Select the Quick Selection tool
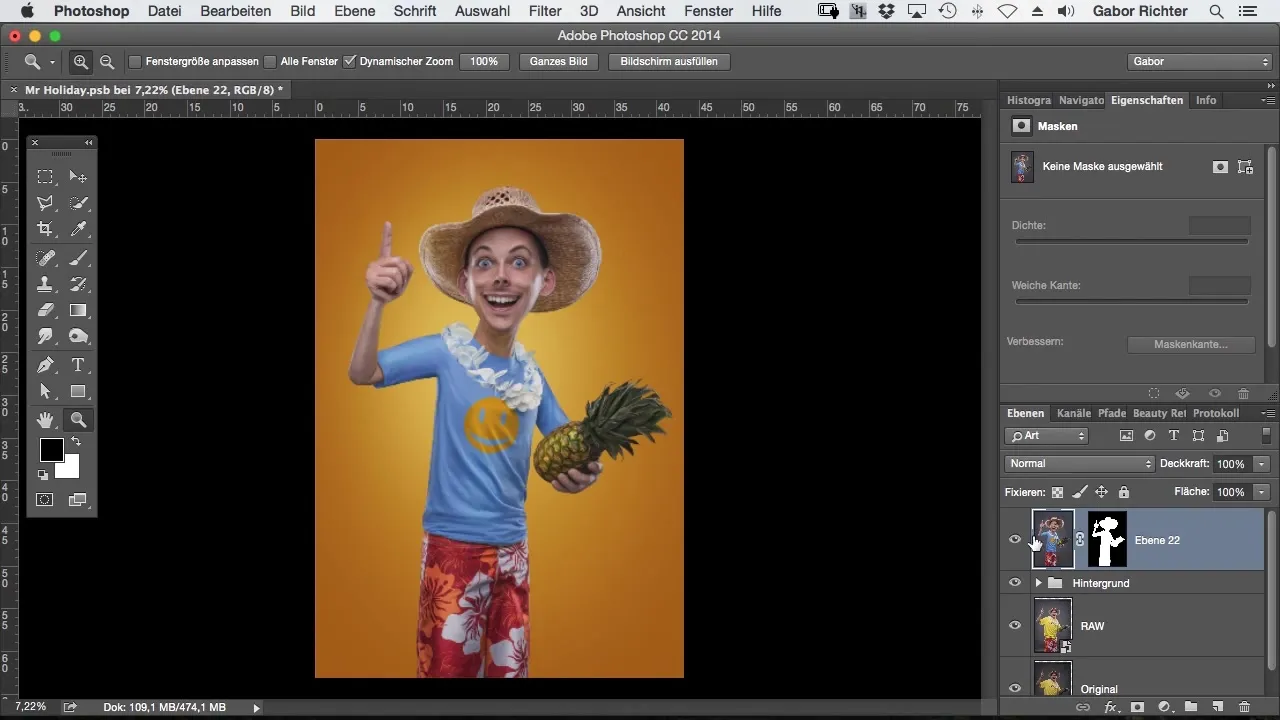The image size is (1280, 720). pyautogui.click(x=78, y=203)
